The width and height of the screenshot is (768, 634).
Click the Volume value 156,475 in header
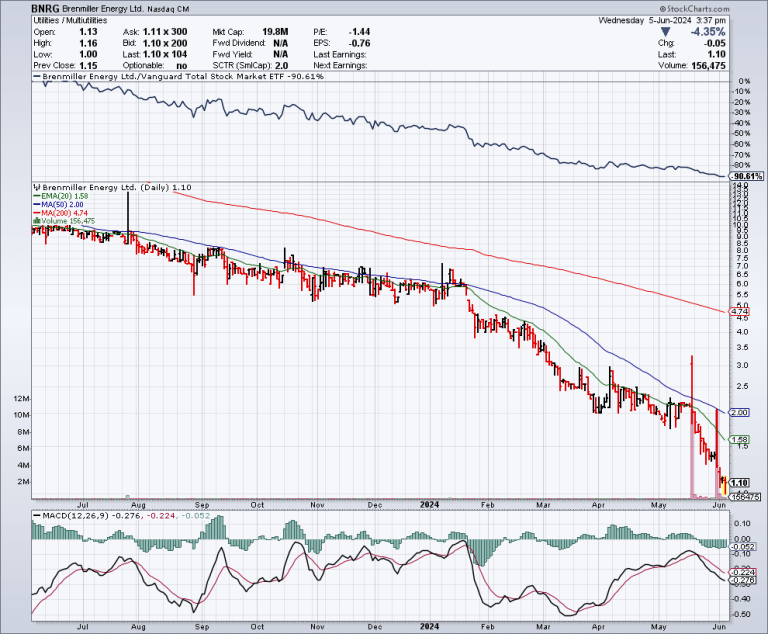point(708,66)
